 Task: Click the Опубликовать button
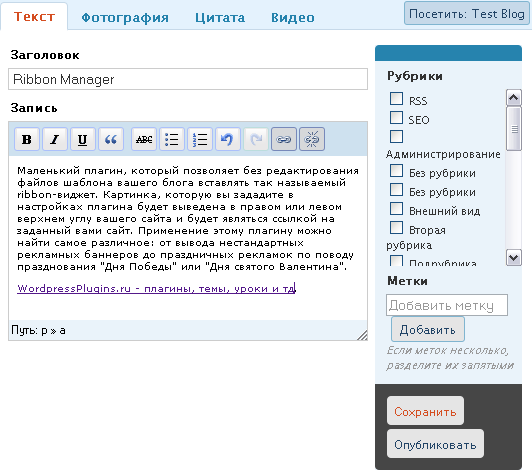tap(435, 444)
